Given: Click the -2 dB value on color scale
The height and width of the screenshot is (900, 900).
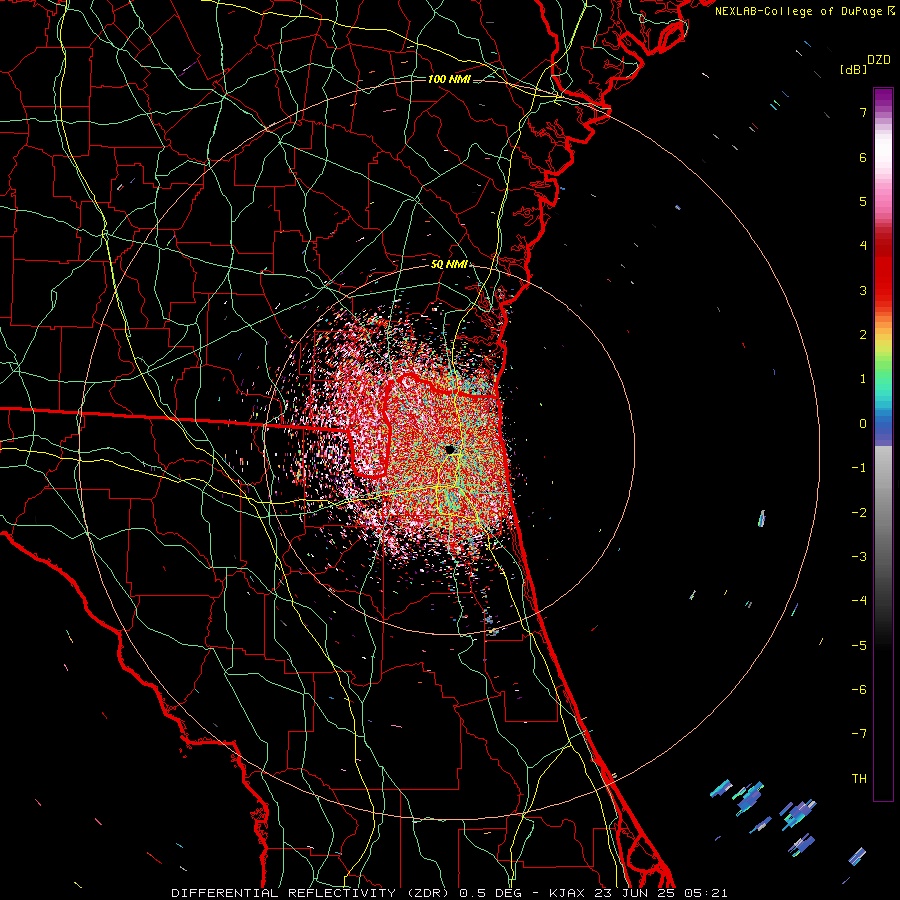Looking at the screenshot, I should [859, 513].
